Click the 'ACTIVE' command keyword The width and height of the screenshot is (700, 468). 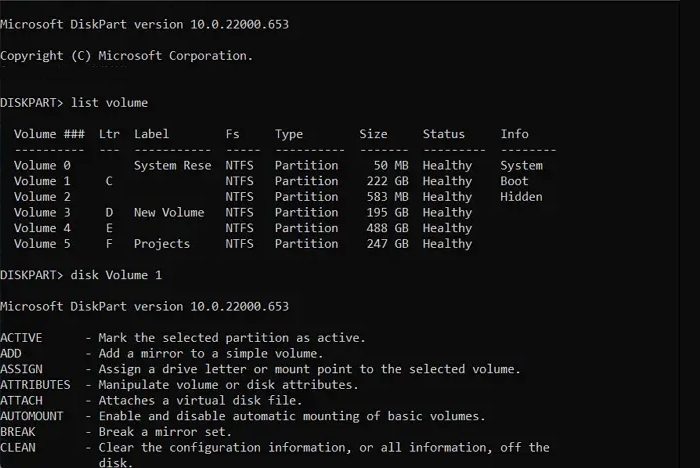coord(21,337)
